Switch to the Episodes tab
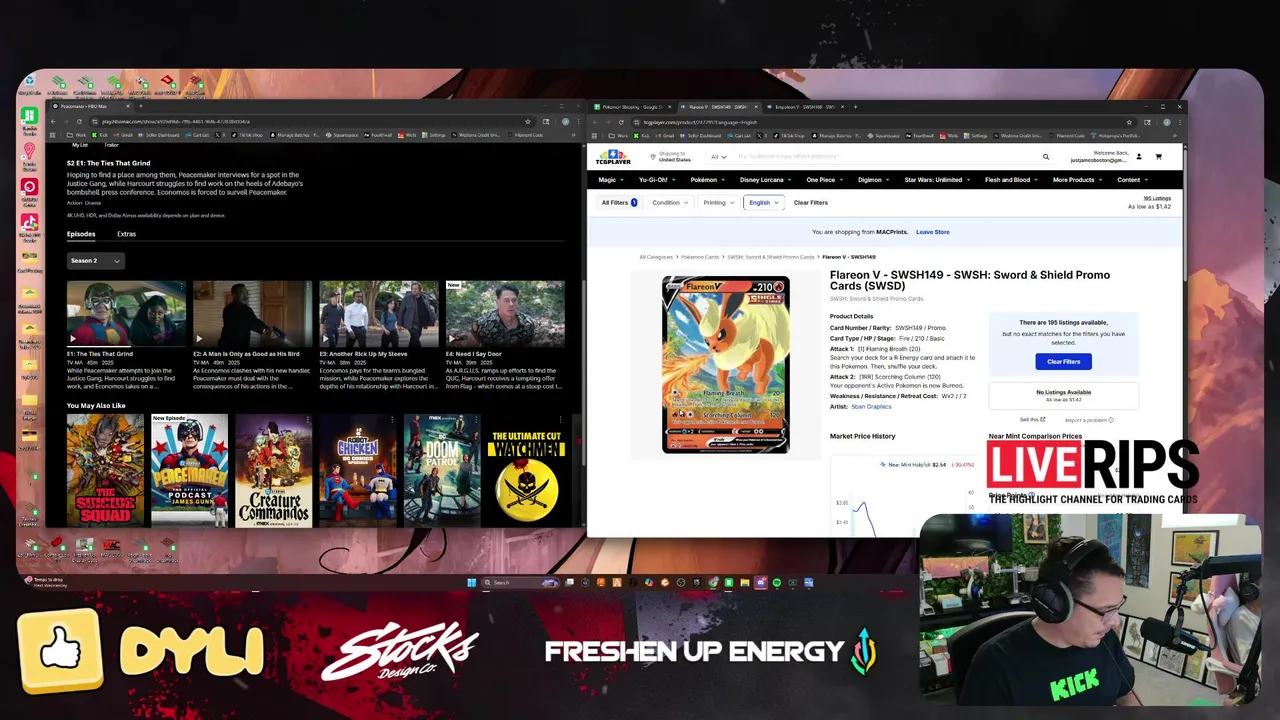The width and height of the screenshot is (1280, 720). coord(81,234)
